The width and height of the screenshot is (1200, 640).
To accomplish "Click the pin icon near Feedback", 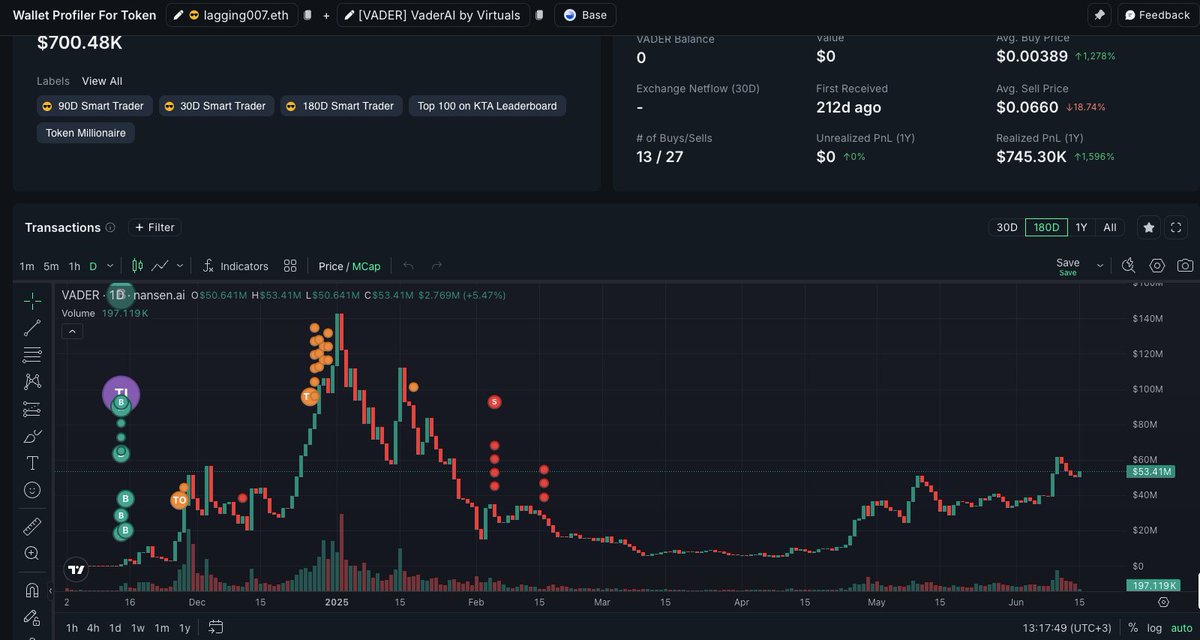I will coord(1099,15).
